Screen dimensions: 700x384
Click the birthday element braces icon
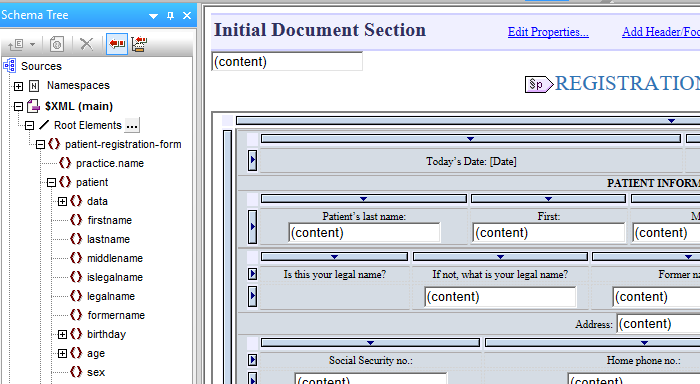point(76,334)
